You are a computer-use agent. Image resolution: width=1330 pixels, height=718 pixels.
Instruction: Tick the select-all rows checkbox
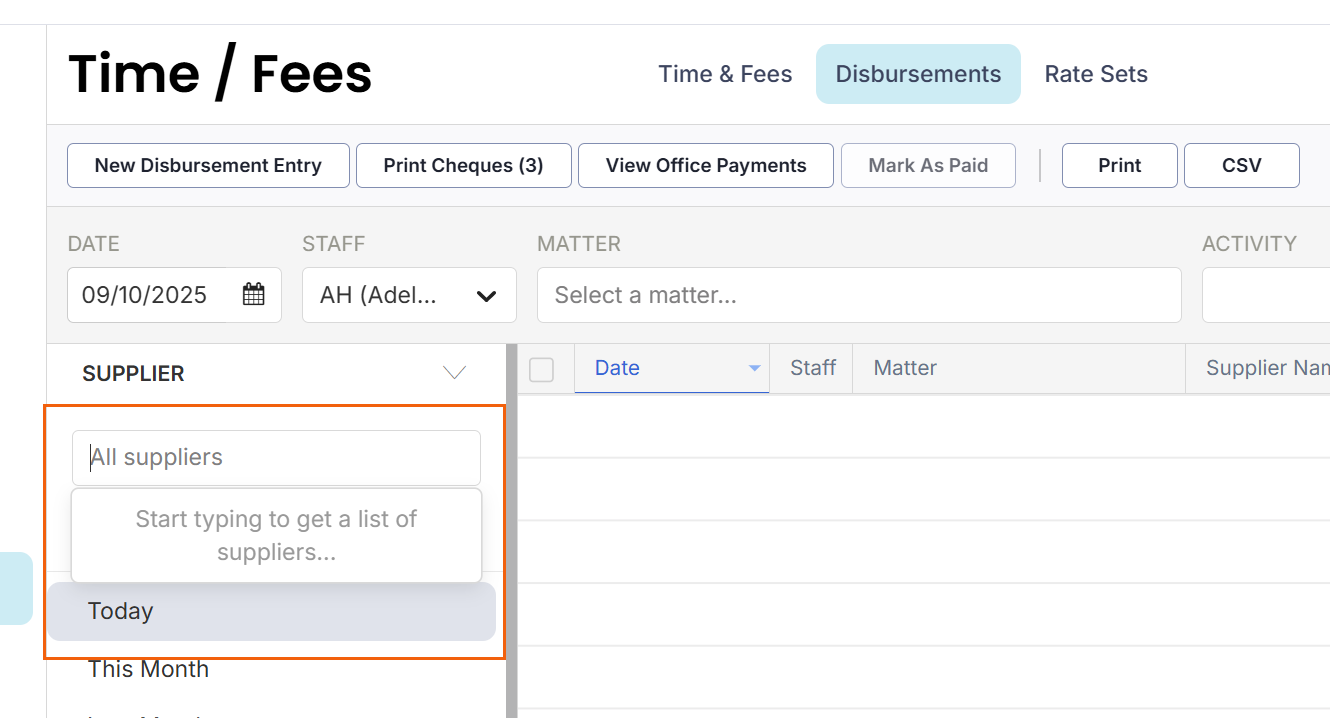point(541,370)
